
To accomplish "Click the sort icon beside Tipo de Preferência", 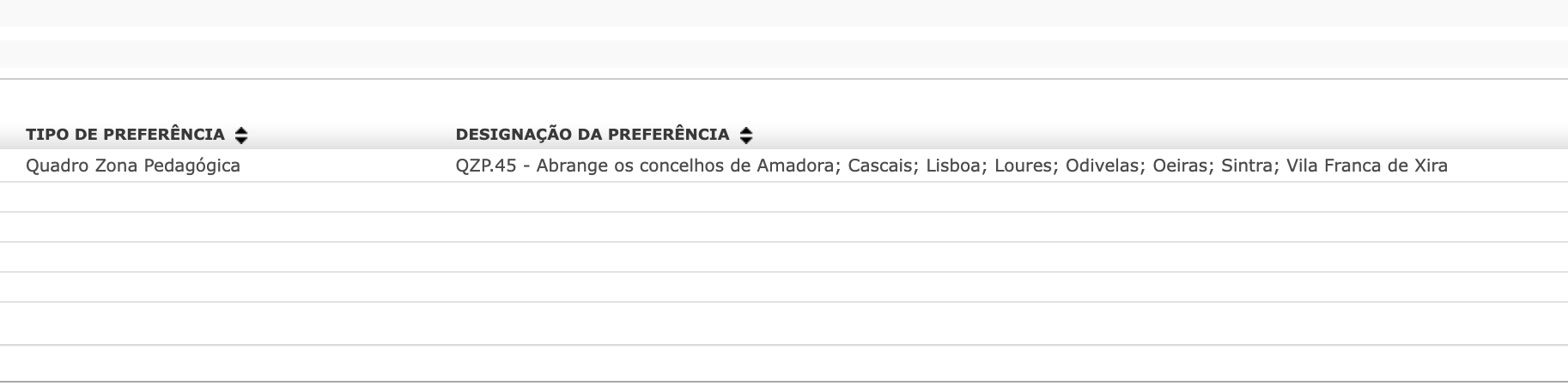I will click(241, 136).
